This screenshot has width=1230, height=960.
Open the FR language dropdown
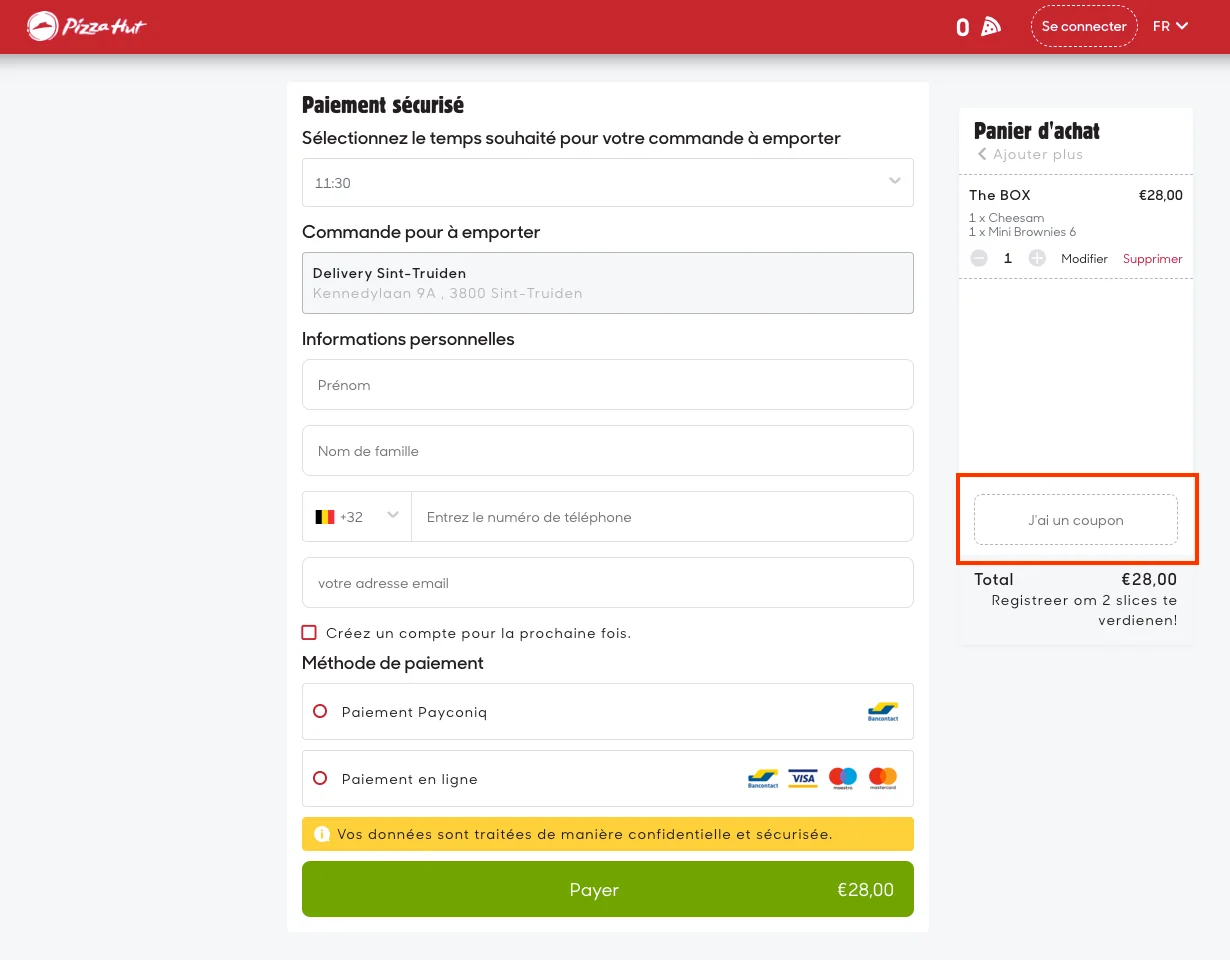click(x=1170, y=26)
